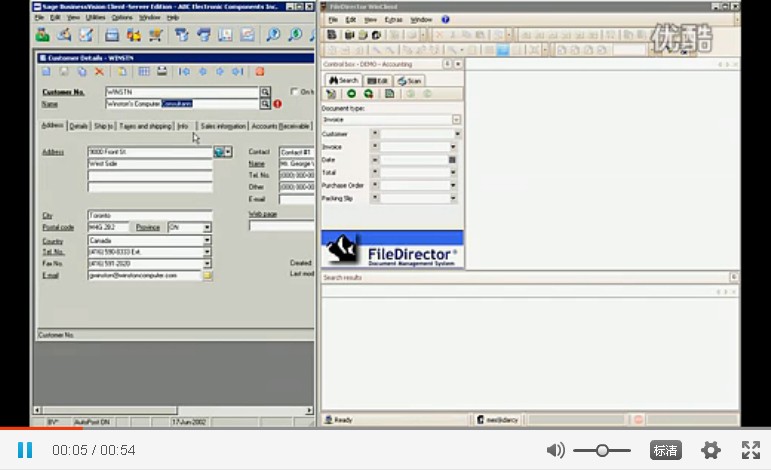Expand the Purchase Order field dropdown
The height and width of the screenshot is (470, 771).
click(453, 185)
